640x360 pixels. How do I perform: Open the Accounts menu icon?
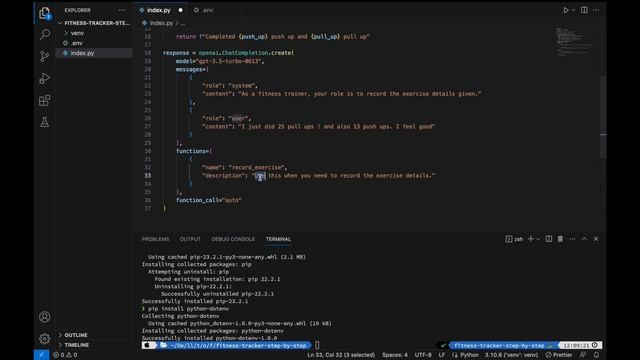[44, 317]
